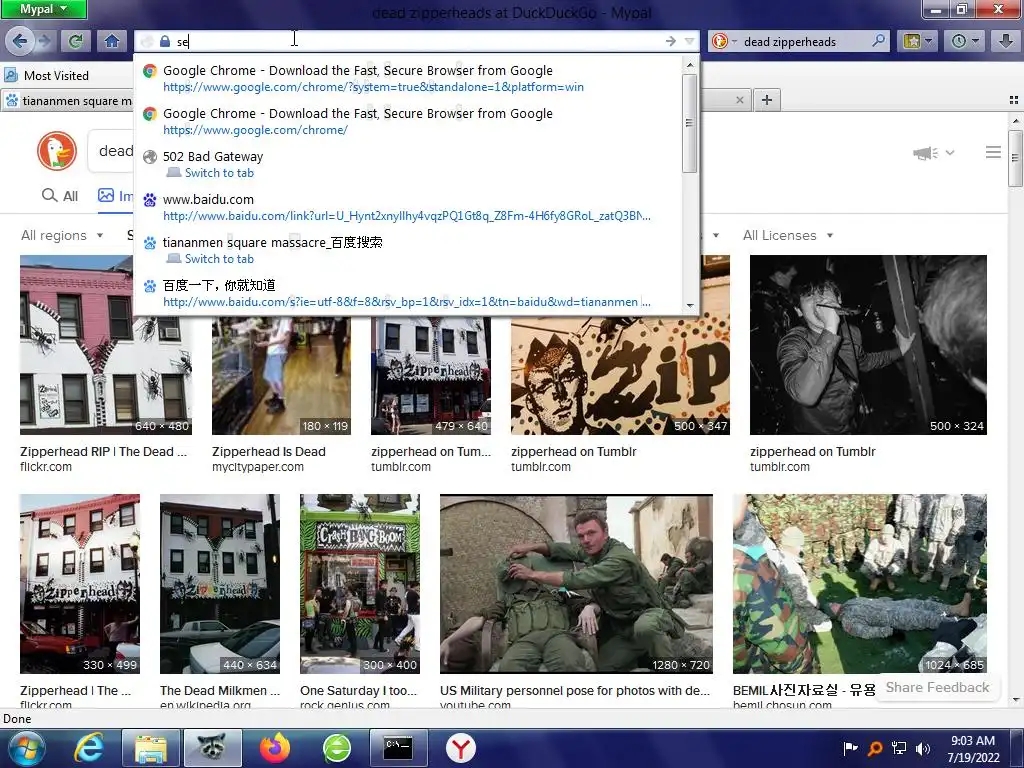Open a new tab with the plus button
Viewport: 1024px width, 768px height.
[767, 100]
